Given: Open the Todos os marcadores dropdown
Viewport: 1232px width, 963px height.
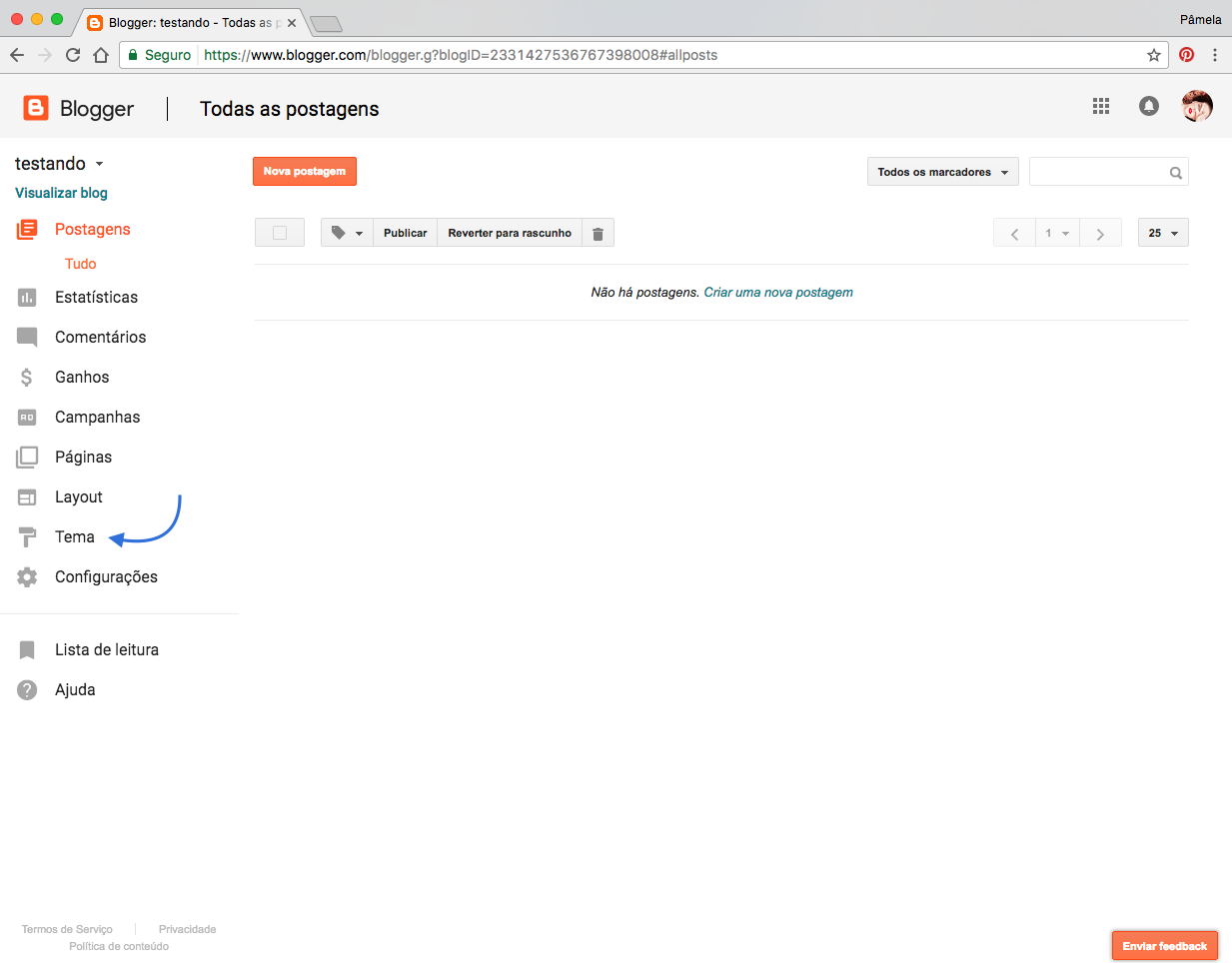Looking at the screenshot, I should pyautogui.click(x=942, y=172).
